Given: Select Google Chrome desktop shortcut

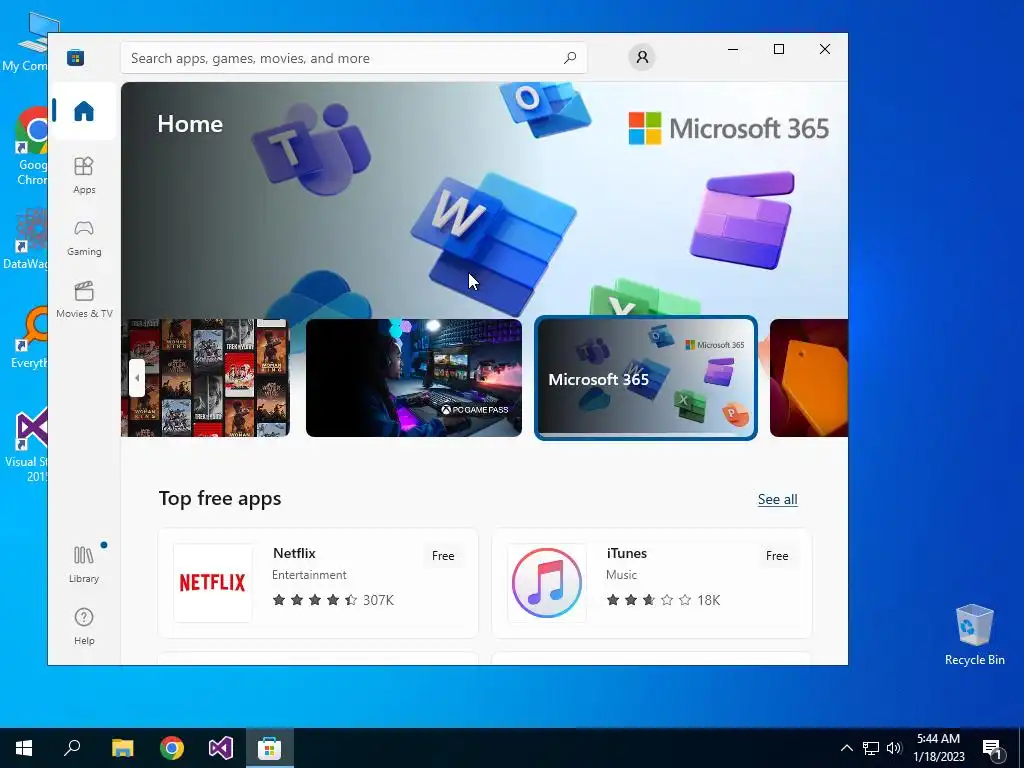Looking at the screenshot, I should tap(31, 146).
